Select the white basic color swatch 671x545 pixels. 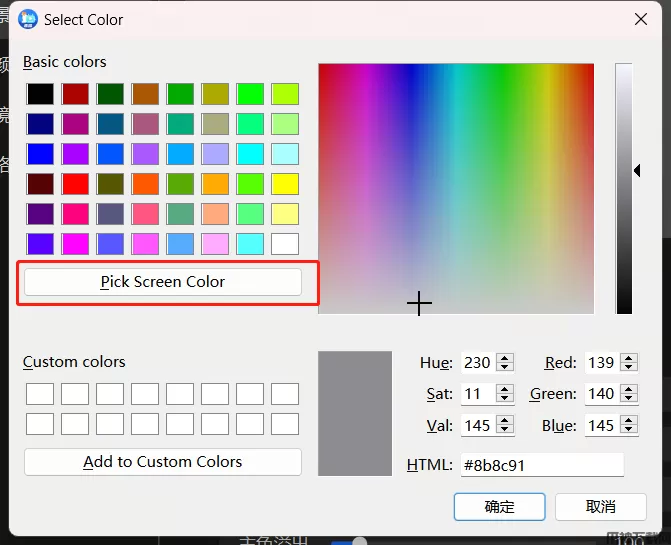(x=285, y=244)
